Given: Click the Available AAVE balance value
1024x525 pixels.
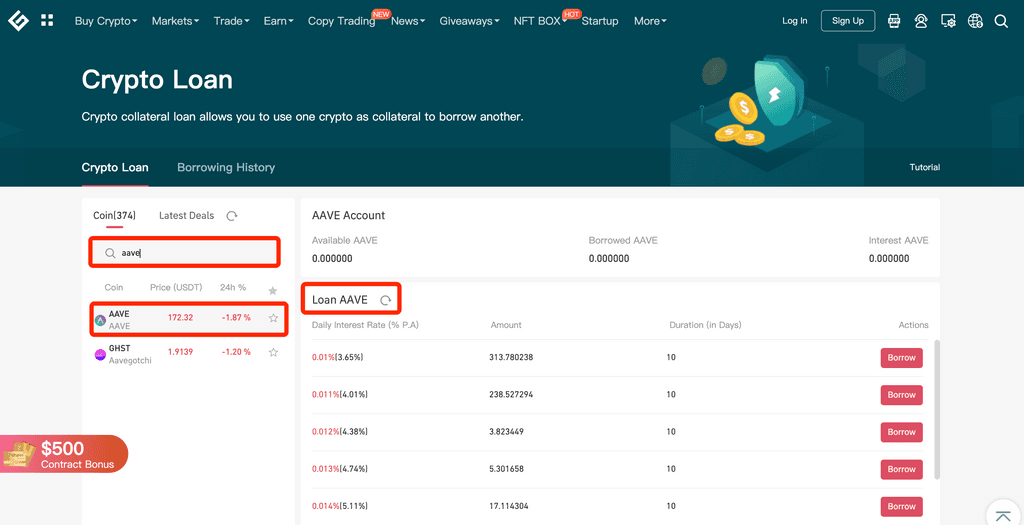Looking at the screenshot, I should coord(332,259).
